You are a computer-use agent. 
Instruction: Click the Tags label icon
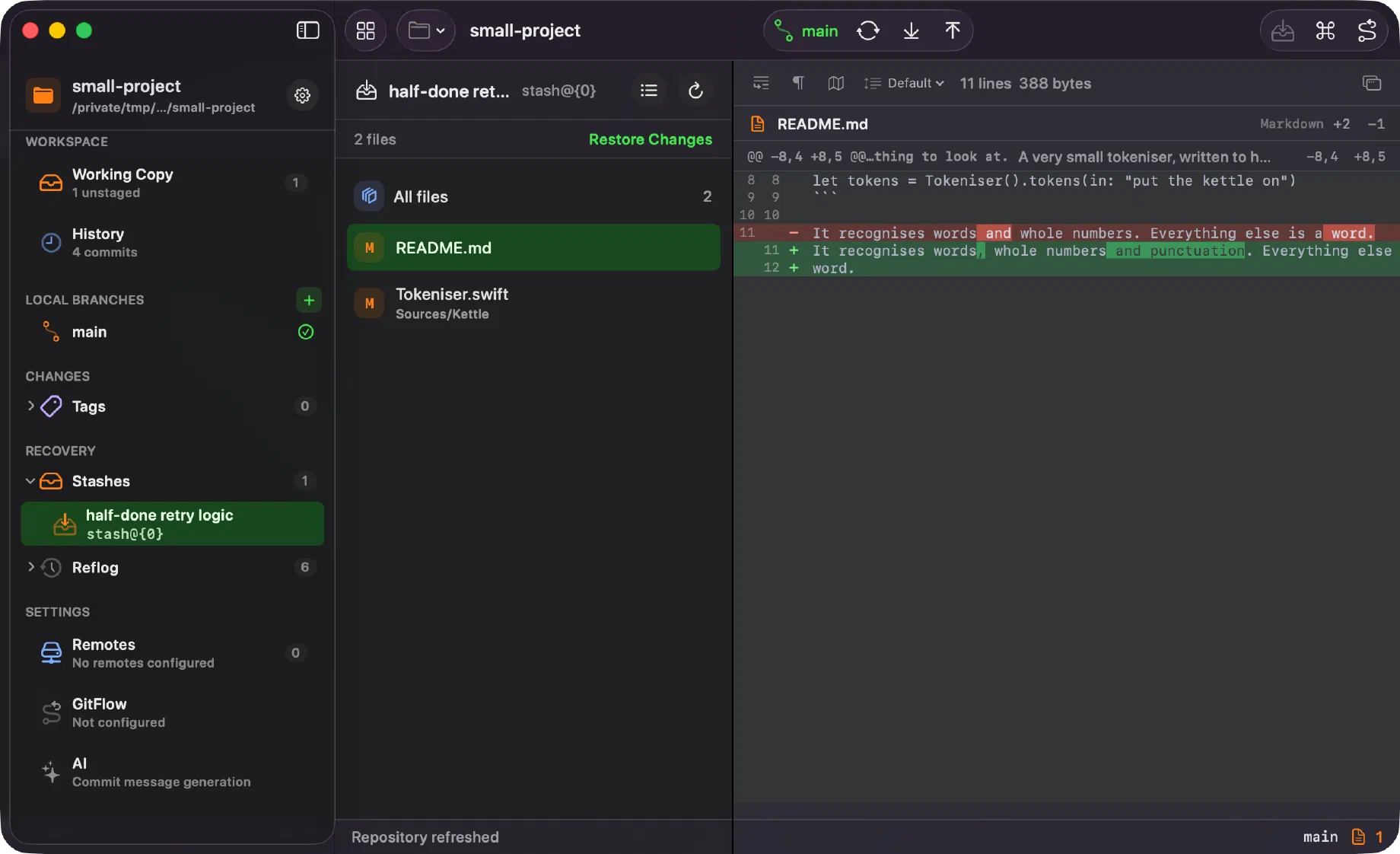click(51, 406)
